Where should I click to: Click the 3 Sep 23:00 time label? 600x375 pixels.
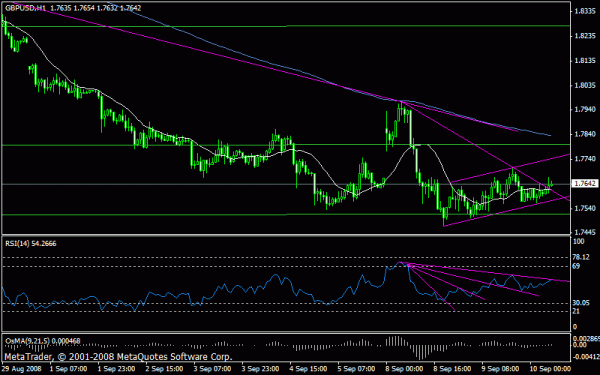[x=260, y=369]
